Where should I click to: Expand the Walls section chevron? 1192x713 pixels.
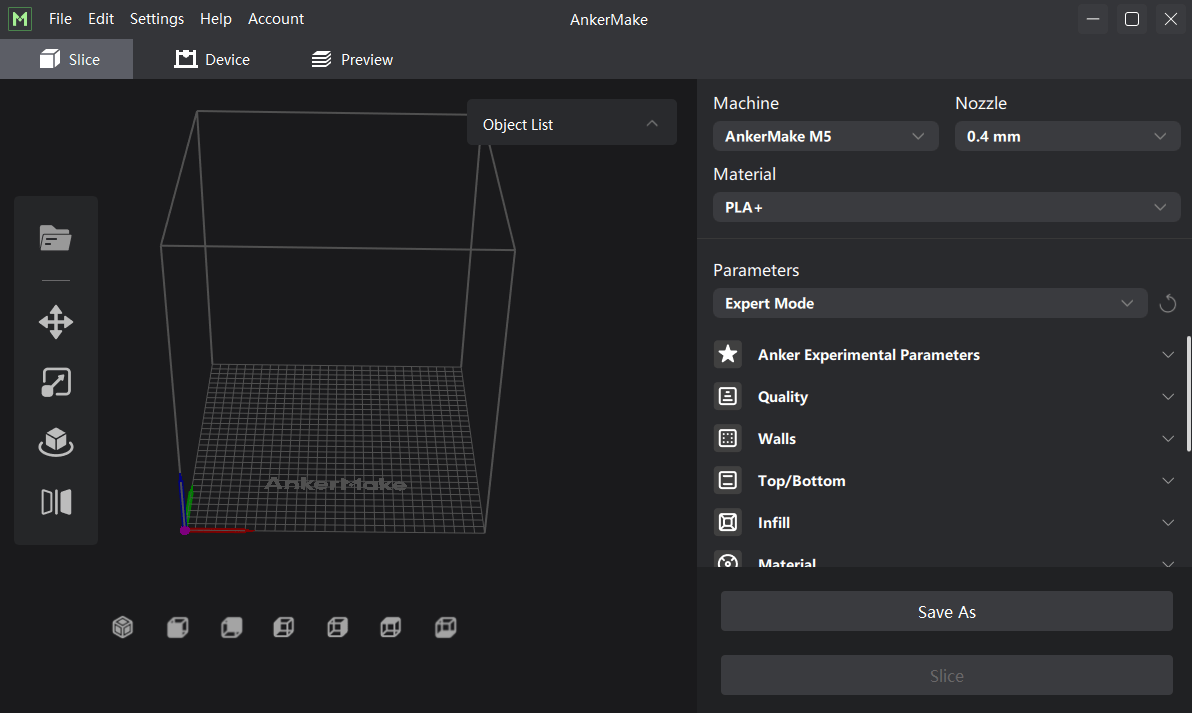tap(1168, 439)
